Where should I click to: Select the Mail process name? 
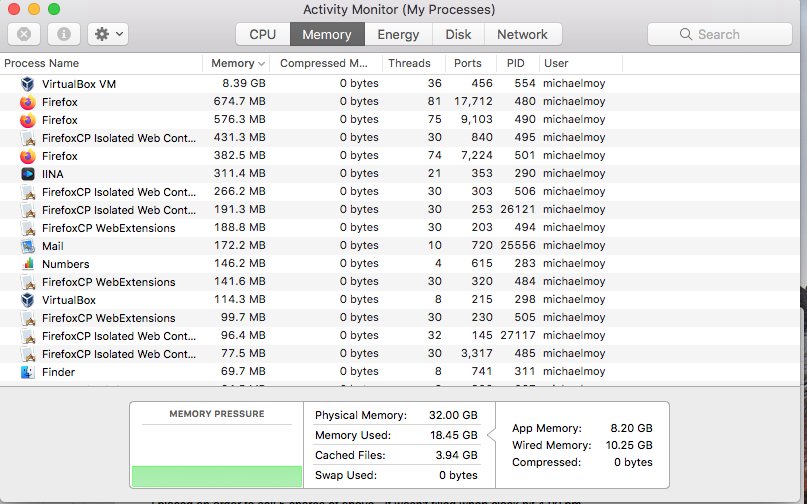tap(52, 246)
